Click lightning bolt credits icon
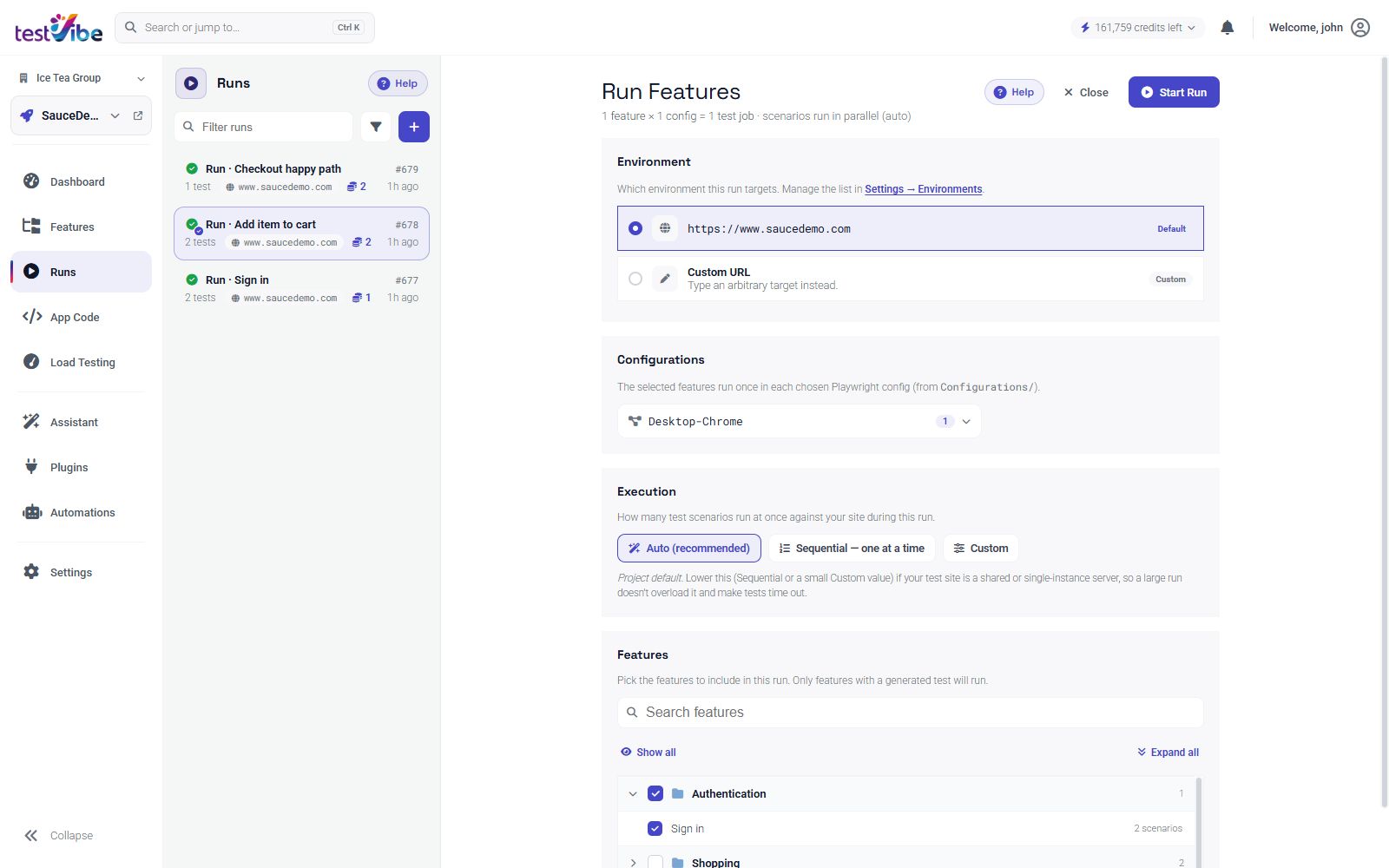The height and width of the screenshot is (868, 1389). tap(1085, 28)
